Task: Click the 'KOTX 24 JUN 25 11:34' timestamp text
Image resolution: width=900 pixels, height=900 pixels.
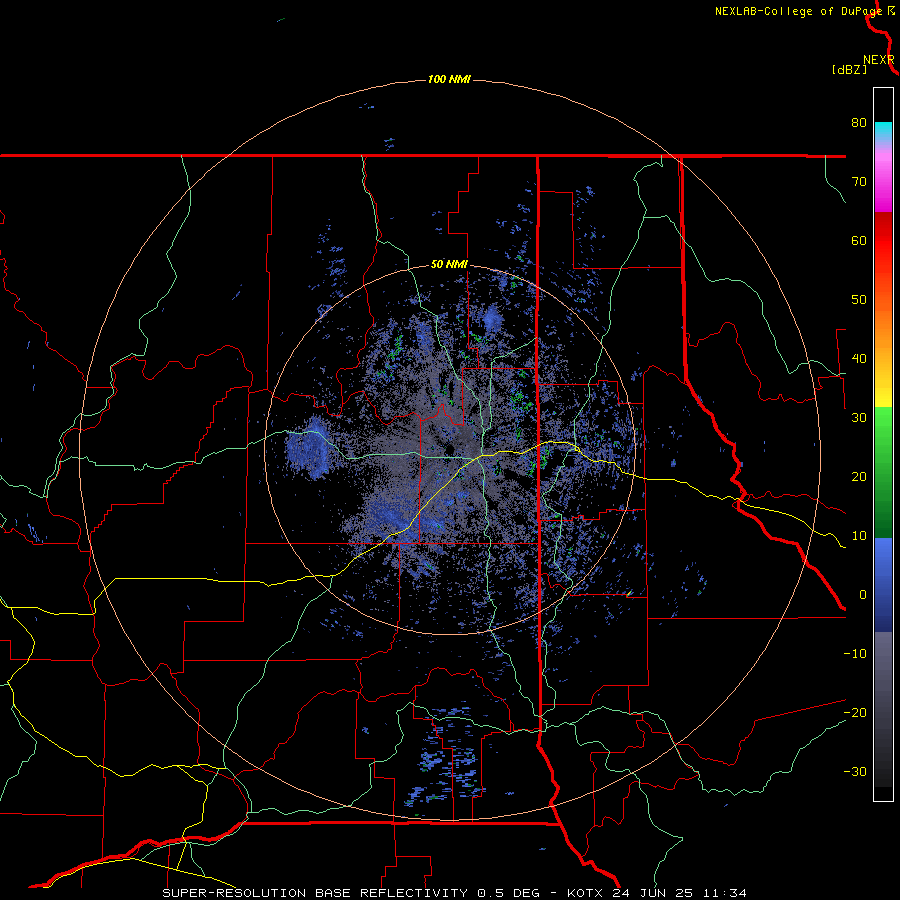Action: click(x=657, y=893)
